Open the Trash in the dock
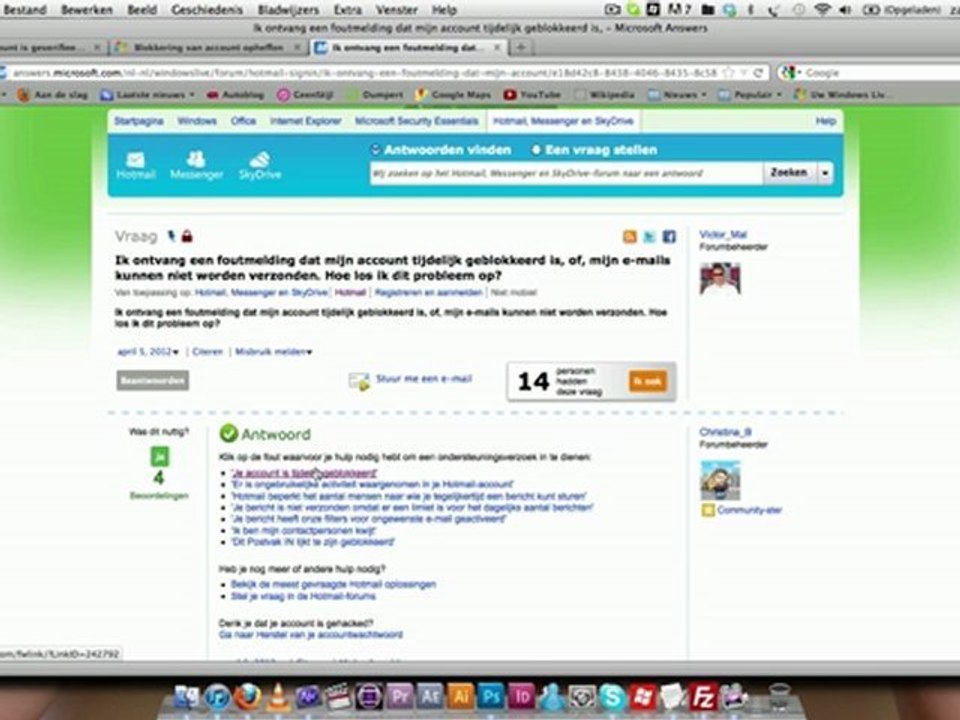The width and height of the screenshot is (960, 720). tap(779, 697)
